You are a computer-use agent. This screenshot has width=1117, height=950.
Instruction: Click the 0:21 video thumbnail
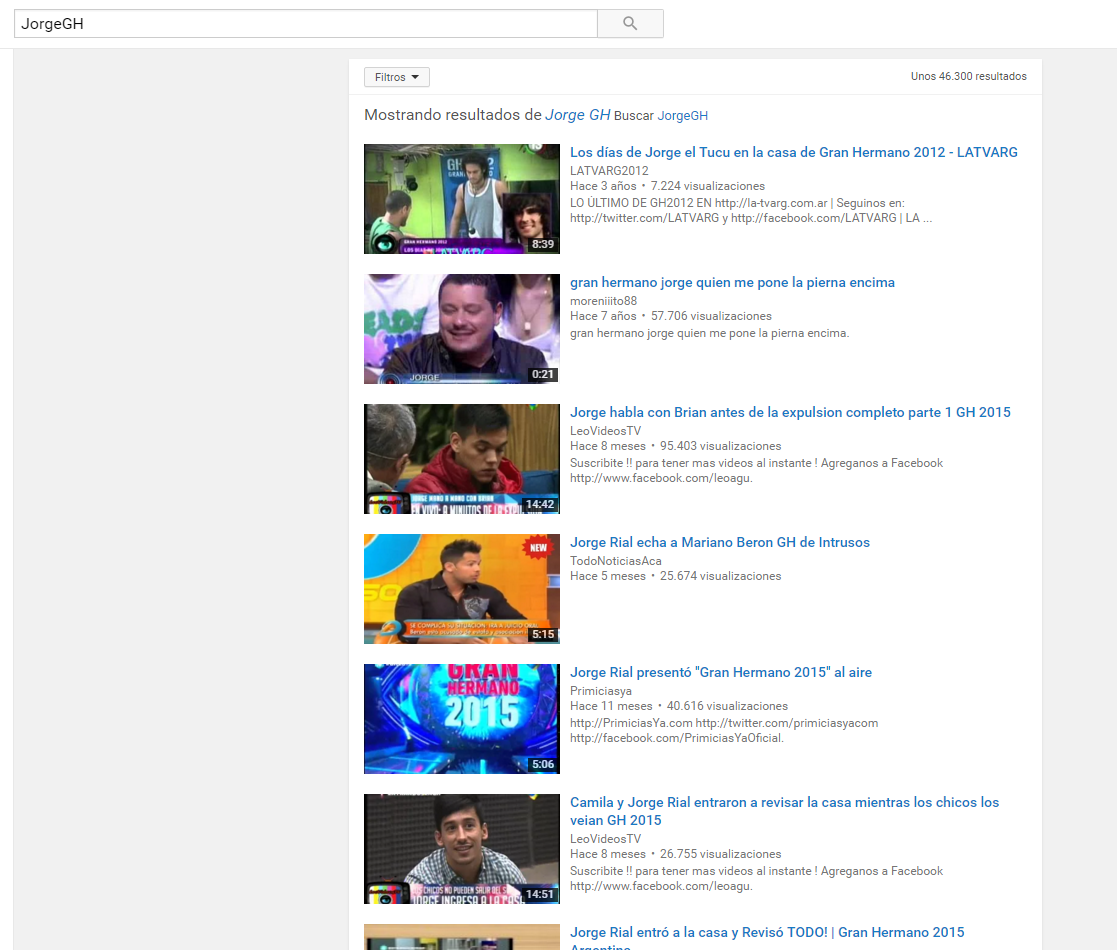click(461, 329)
